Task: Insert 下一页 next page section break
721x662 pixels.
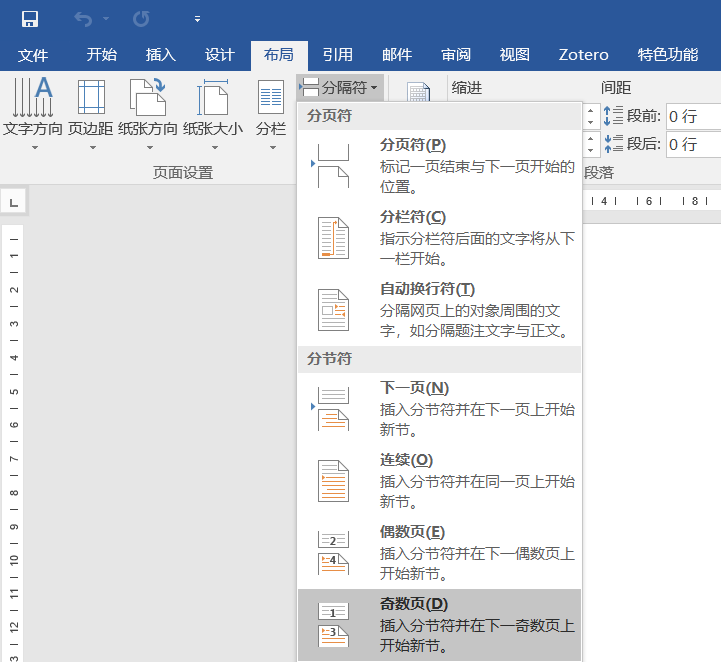Action: click(x=440, y=408)
